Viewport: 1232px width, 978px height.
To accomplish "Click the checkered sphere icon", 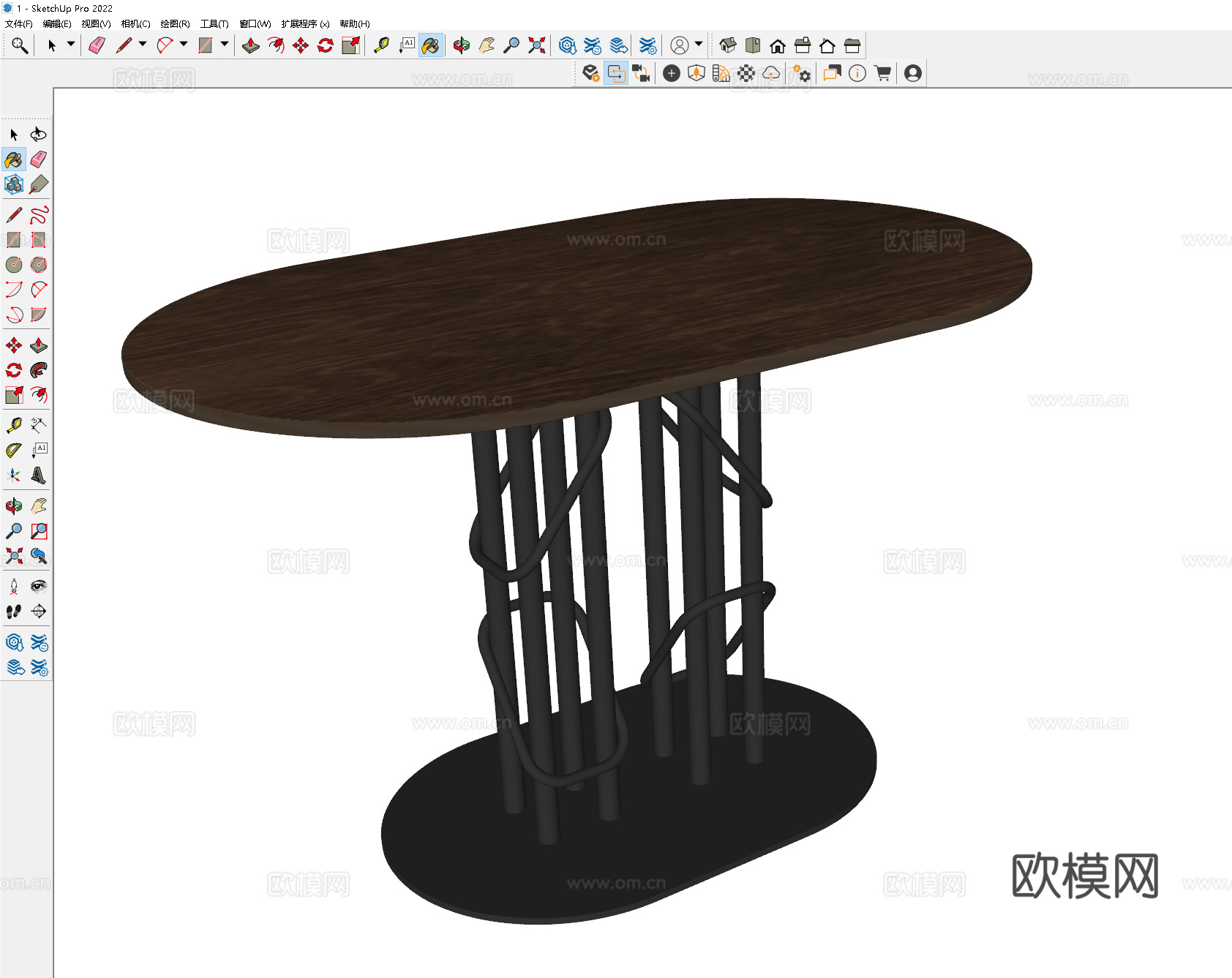I will [x=746, y=73].
